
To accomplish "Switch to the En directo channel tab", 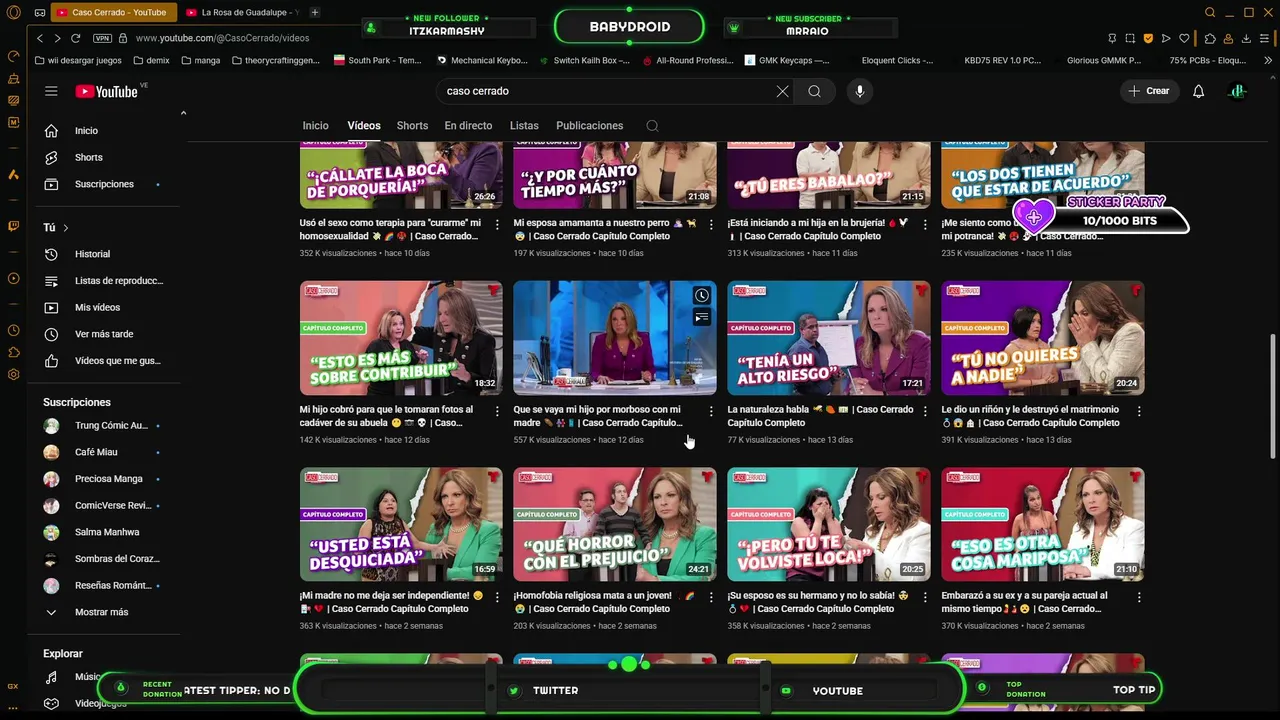I will point(468,126).
